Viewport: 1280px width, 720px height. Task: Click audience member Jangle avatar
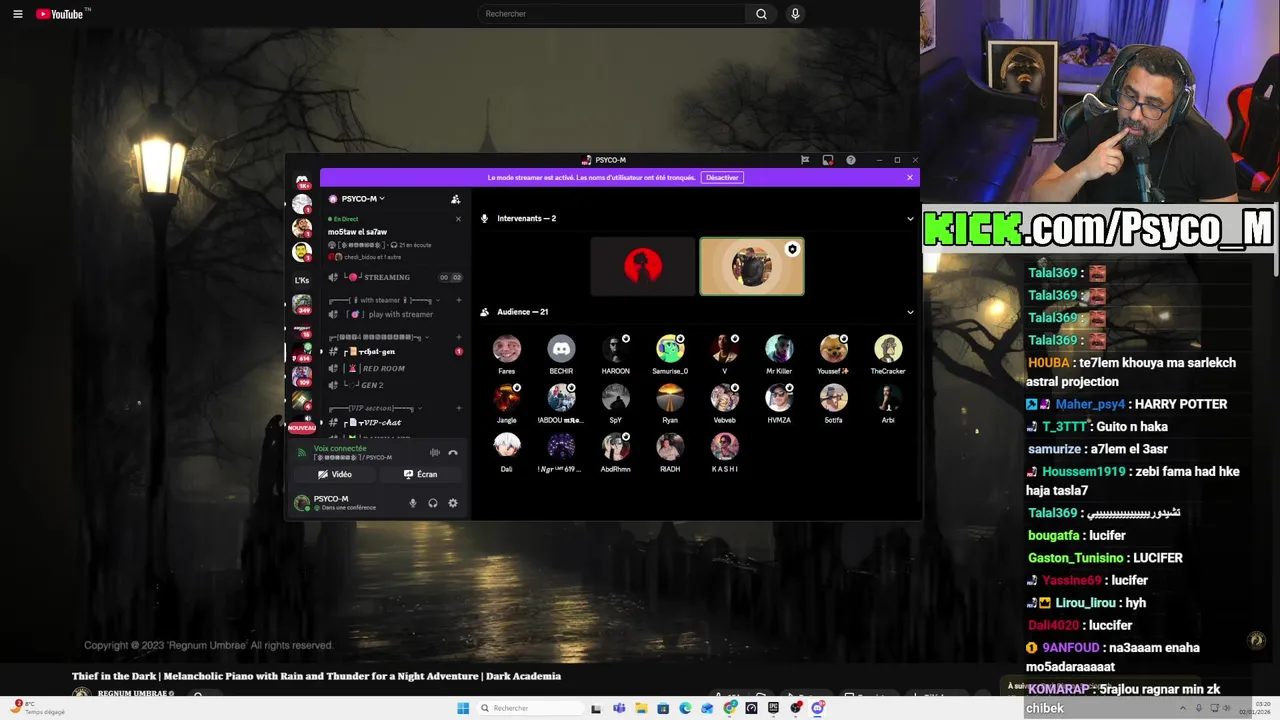click(507, 398)
